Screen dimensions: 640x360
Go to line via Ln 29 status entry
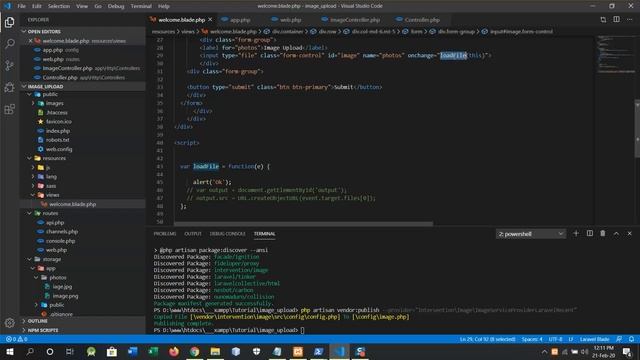click(487, 339)
